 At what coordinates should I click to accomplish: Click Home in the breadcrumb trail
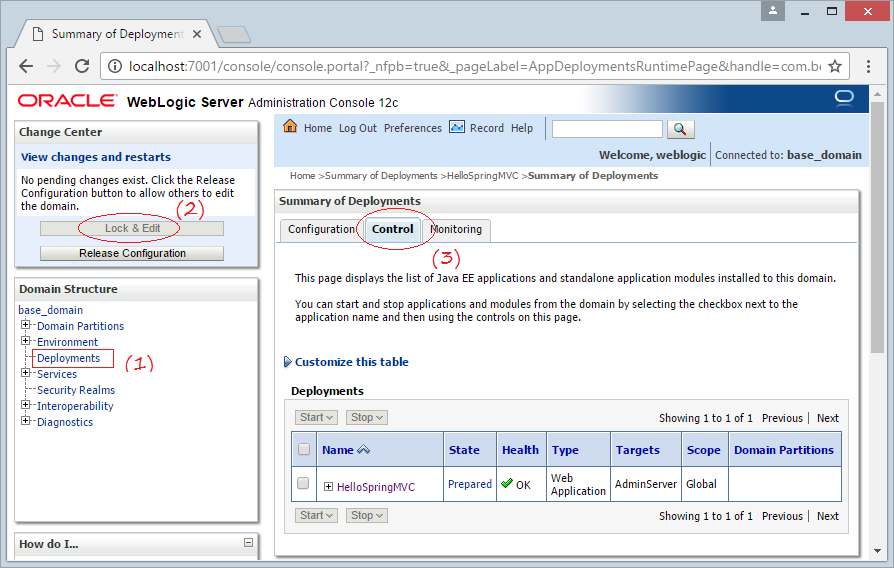pyautogui.click(x=302, y=176)
